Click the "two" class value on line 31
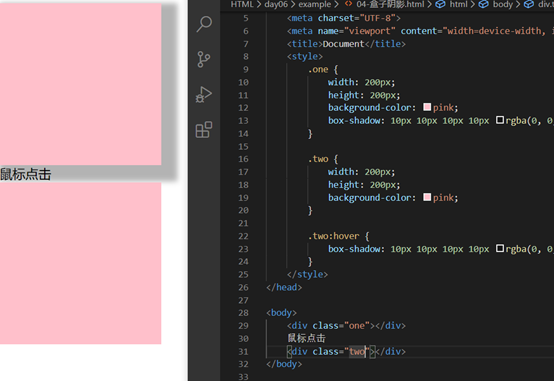554x381 pixels. [357, 352]
